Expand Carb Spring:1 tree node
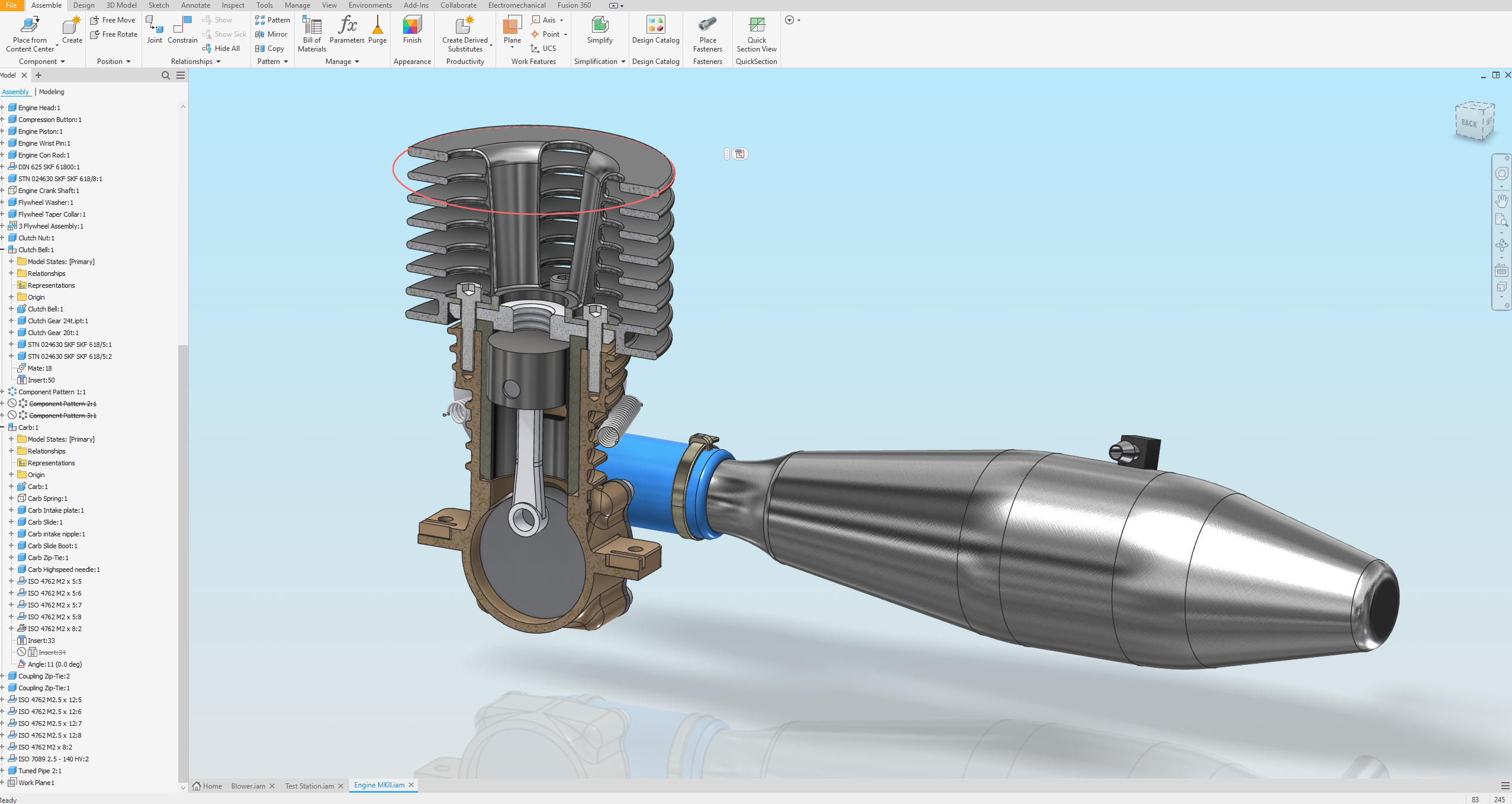 click(11, 499)
